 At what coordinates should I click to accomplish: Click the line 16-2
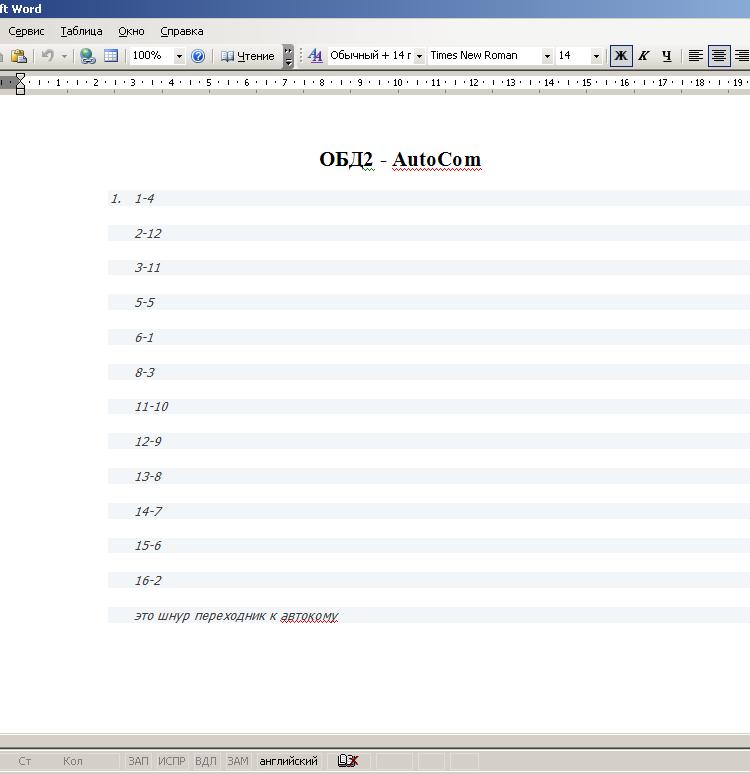click(148, 580)
